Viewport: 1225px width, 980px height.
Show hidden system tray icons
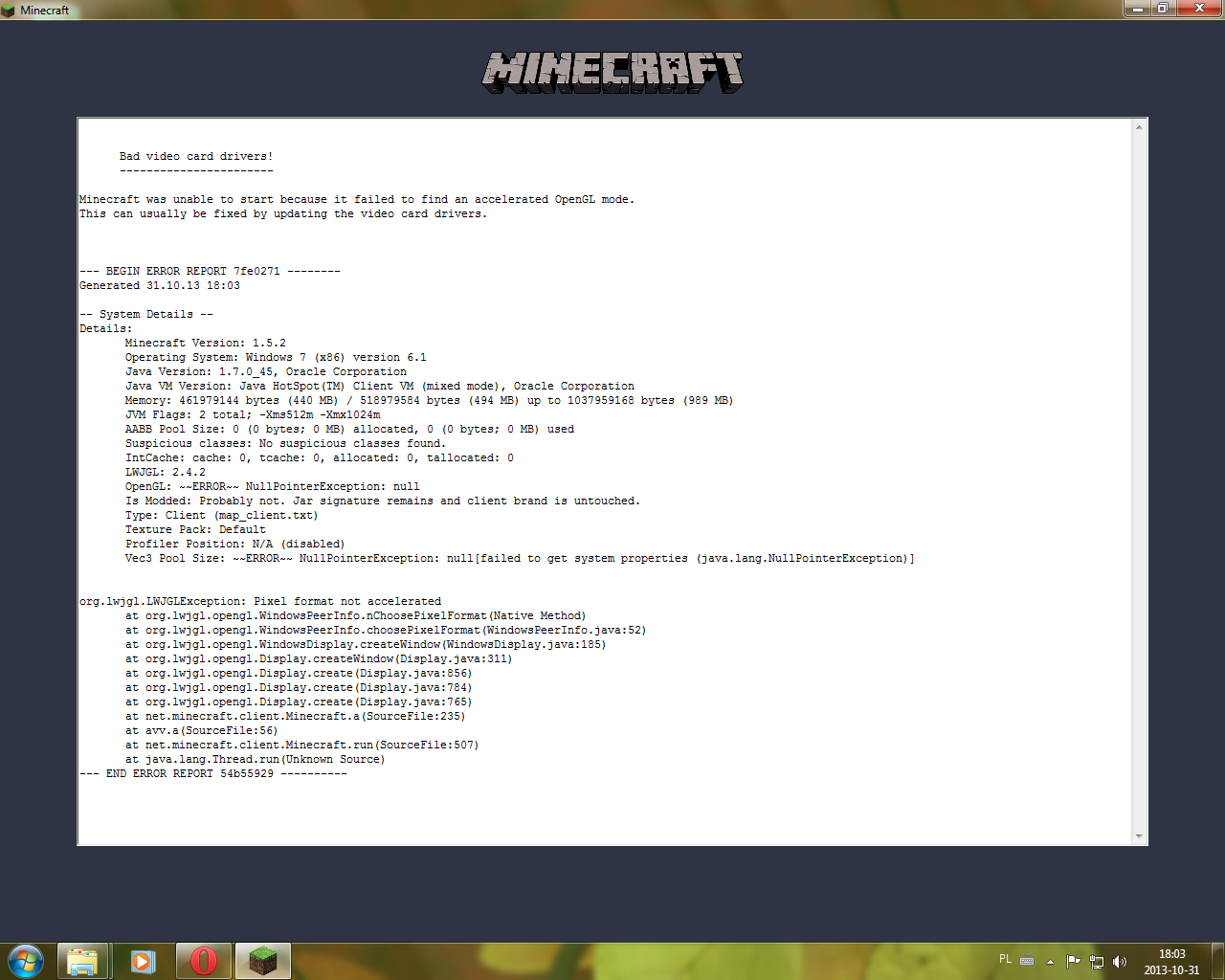click(x=1050, y=961)
